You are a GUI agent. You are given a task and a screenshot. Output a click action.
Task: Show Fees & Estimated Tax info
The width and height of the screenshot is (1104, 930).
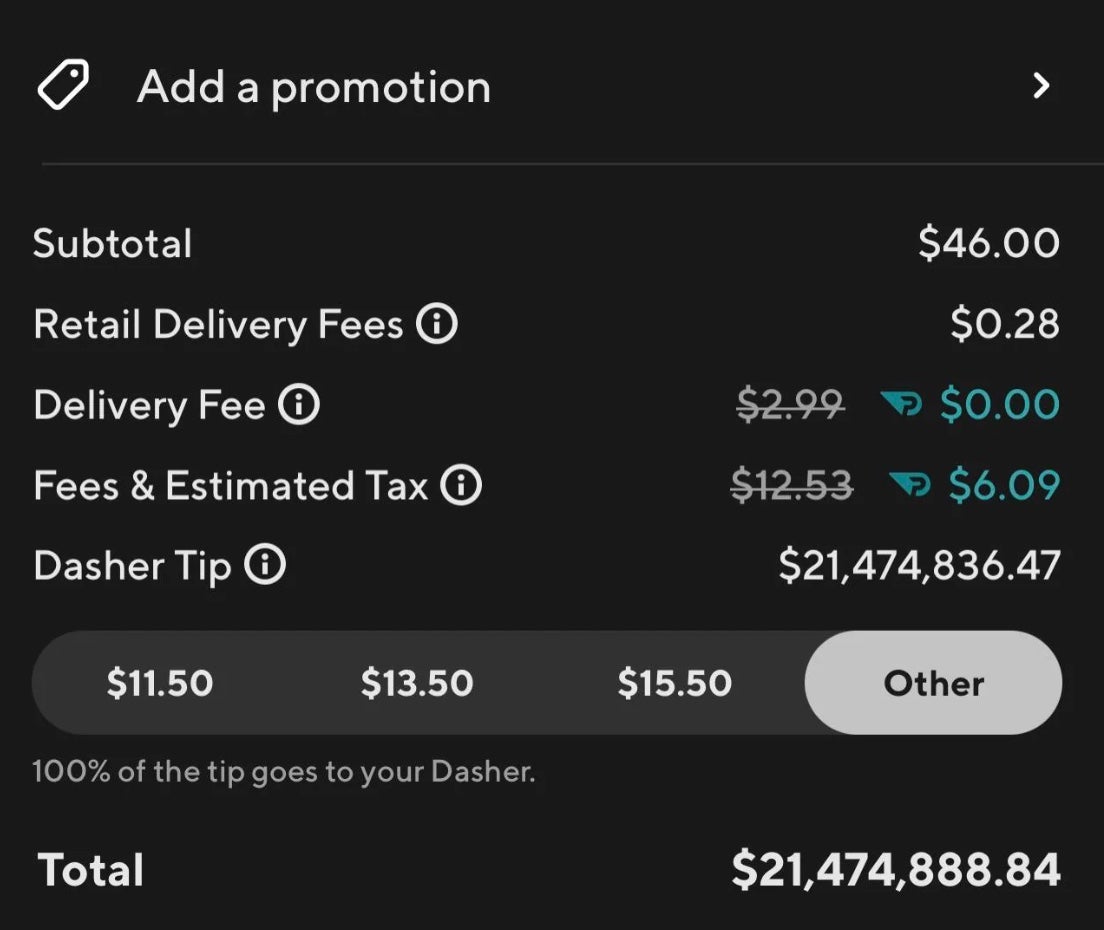tap(461, 486)
